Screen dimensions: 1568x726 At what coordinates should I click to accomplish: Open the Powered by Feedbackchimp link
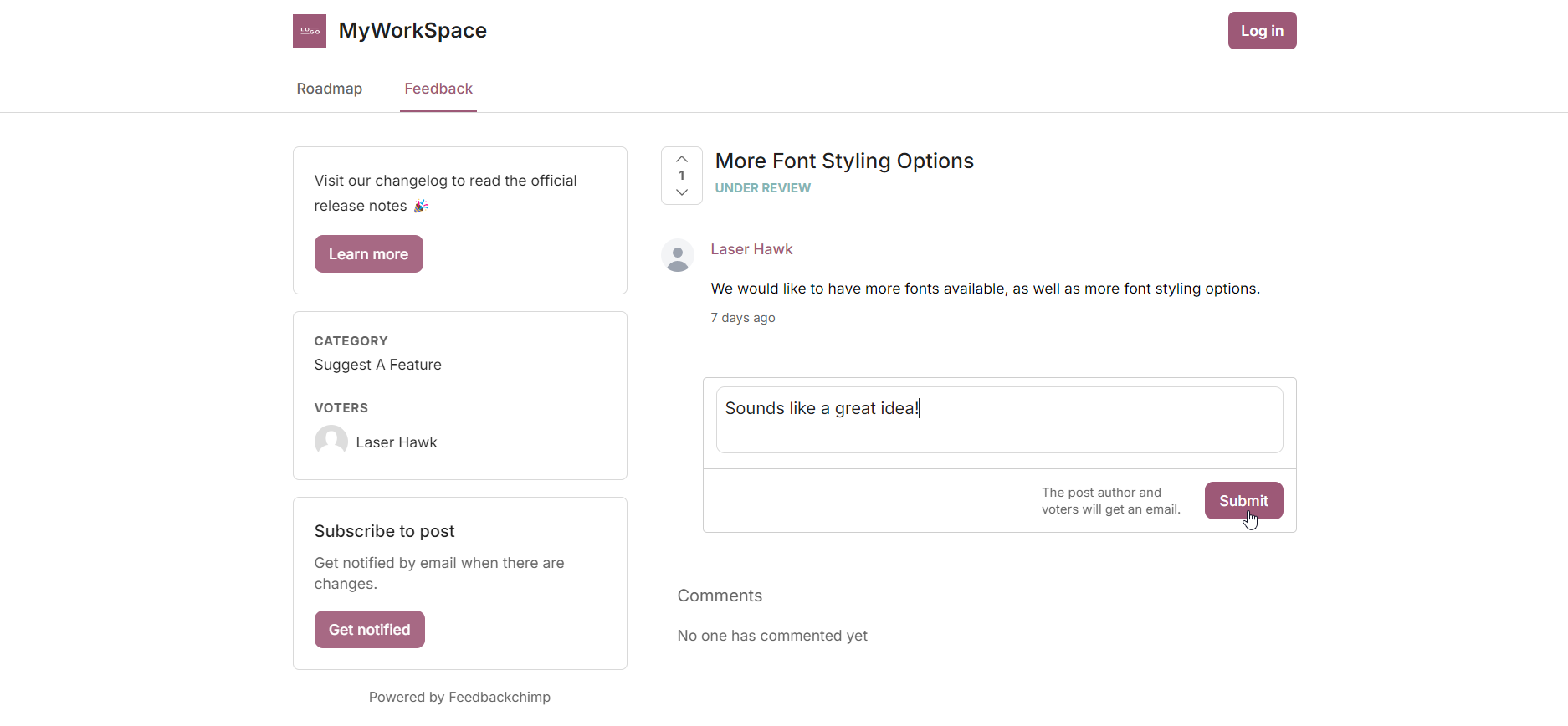tap(459, 697)
